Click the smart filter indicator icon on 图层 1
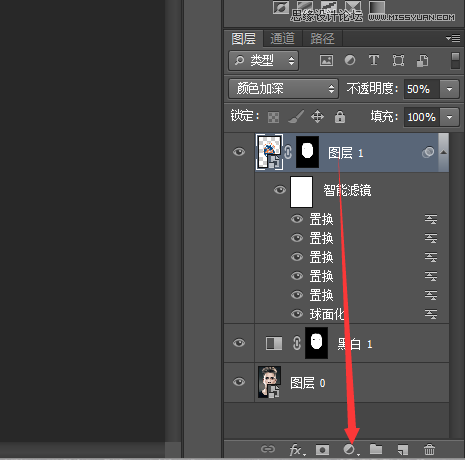 [428, 152]
